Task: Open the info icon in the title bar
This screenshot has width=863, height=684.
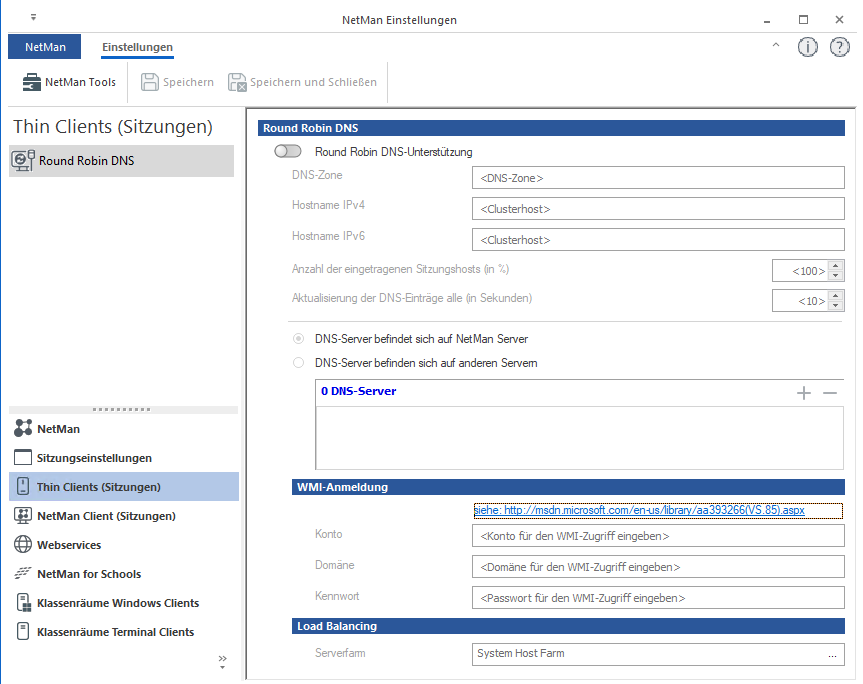Action: coord(808,46)
